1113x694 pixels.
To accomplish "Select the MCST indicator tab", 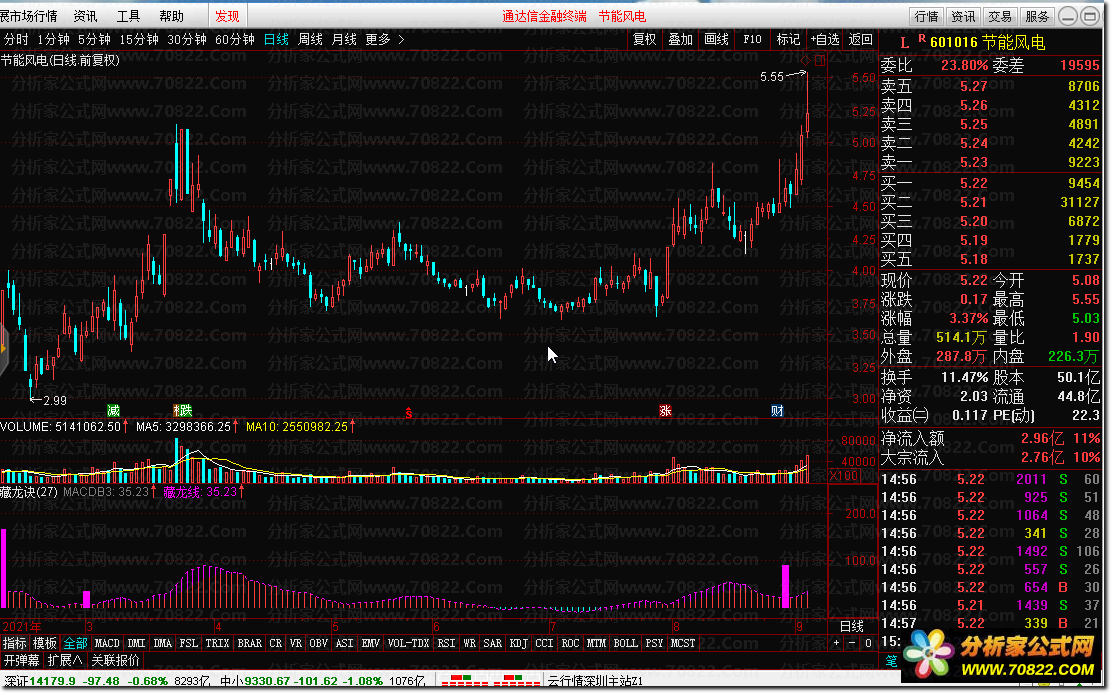I will click(x=683, y=644).
